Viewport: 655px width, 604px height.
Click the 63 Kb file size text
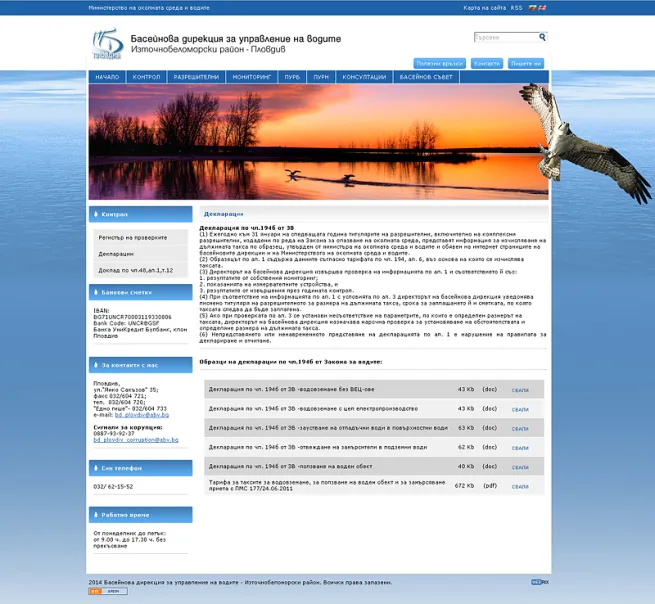point(466,428)
